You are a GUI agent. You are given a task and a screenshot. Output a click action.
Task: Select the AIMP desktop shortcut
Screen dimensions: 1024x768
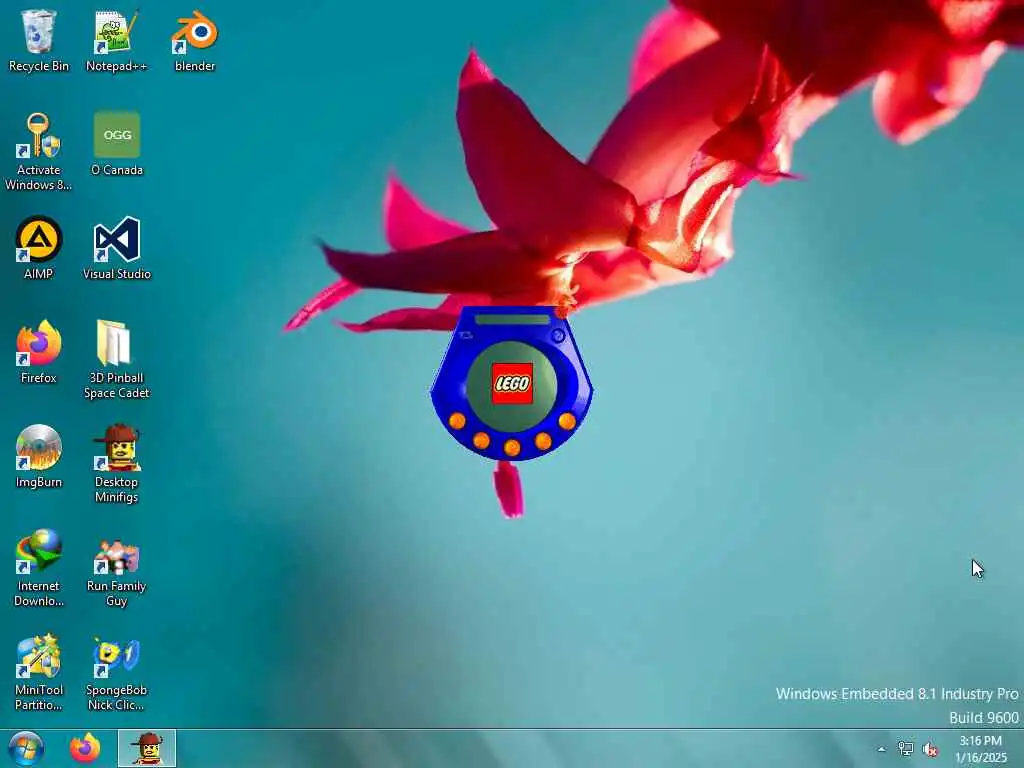(39, 248)
